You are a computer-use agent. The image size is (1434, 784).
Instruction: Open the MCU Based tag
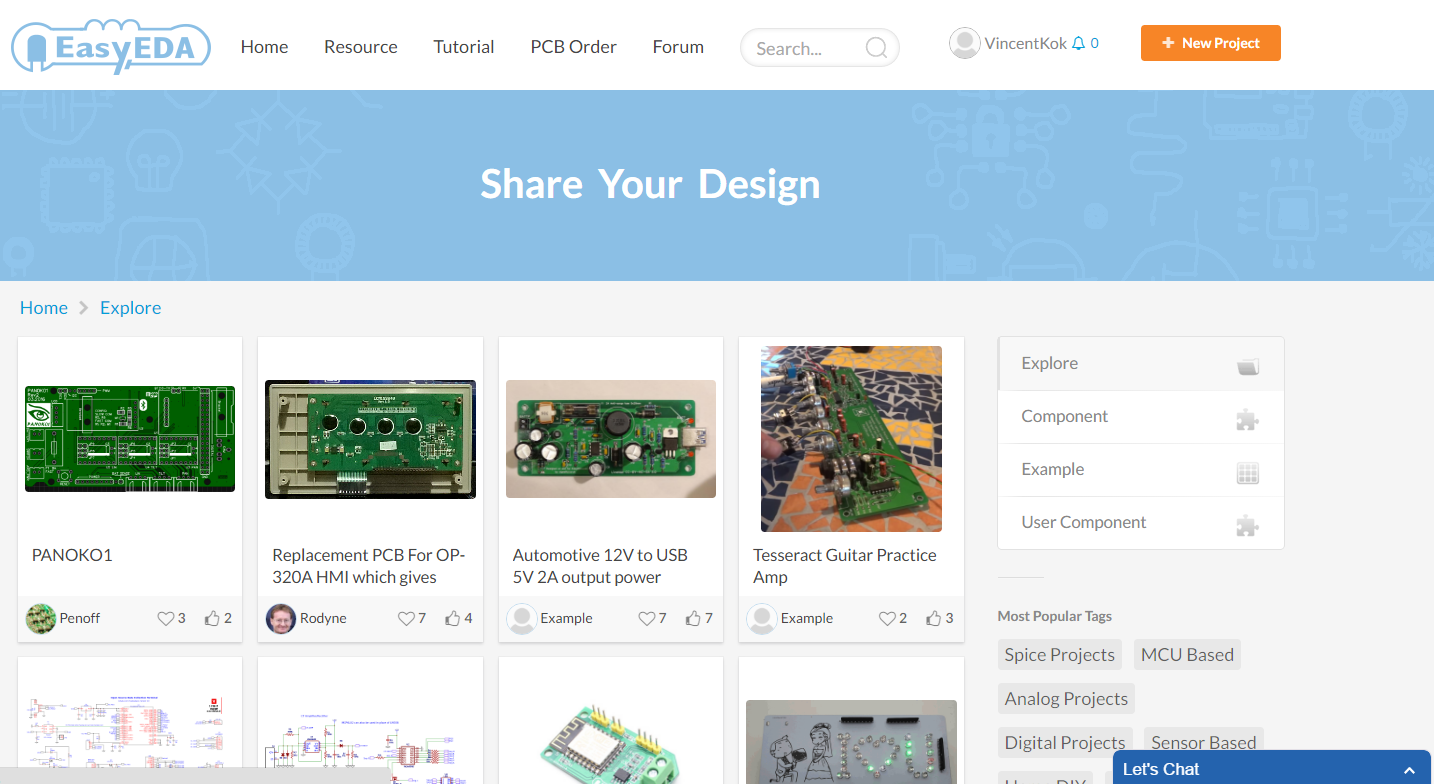1187,654
